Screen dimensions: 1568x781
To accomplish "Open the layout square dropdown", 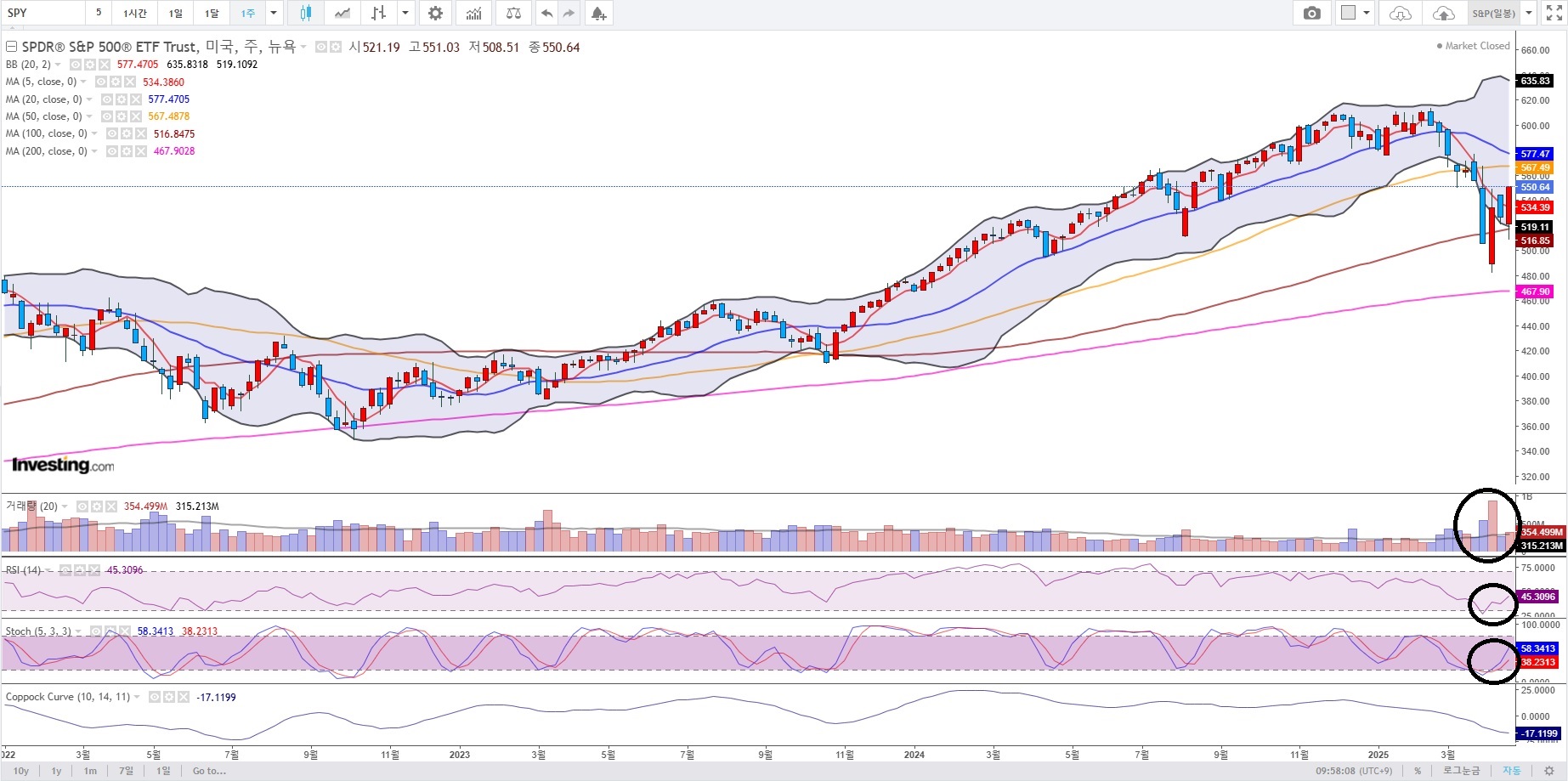I will pos(1367,13).
